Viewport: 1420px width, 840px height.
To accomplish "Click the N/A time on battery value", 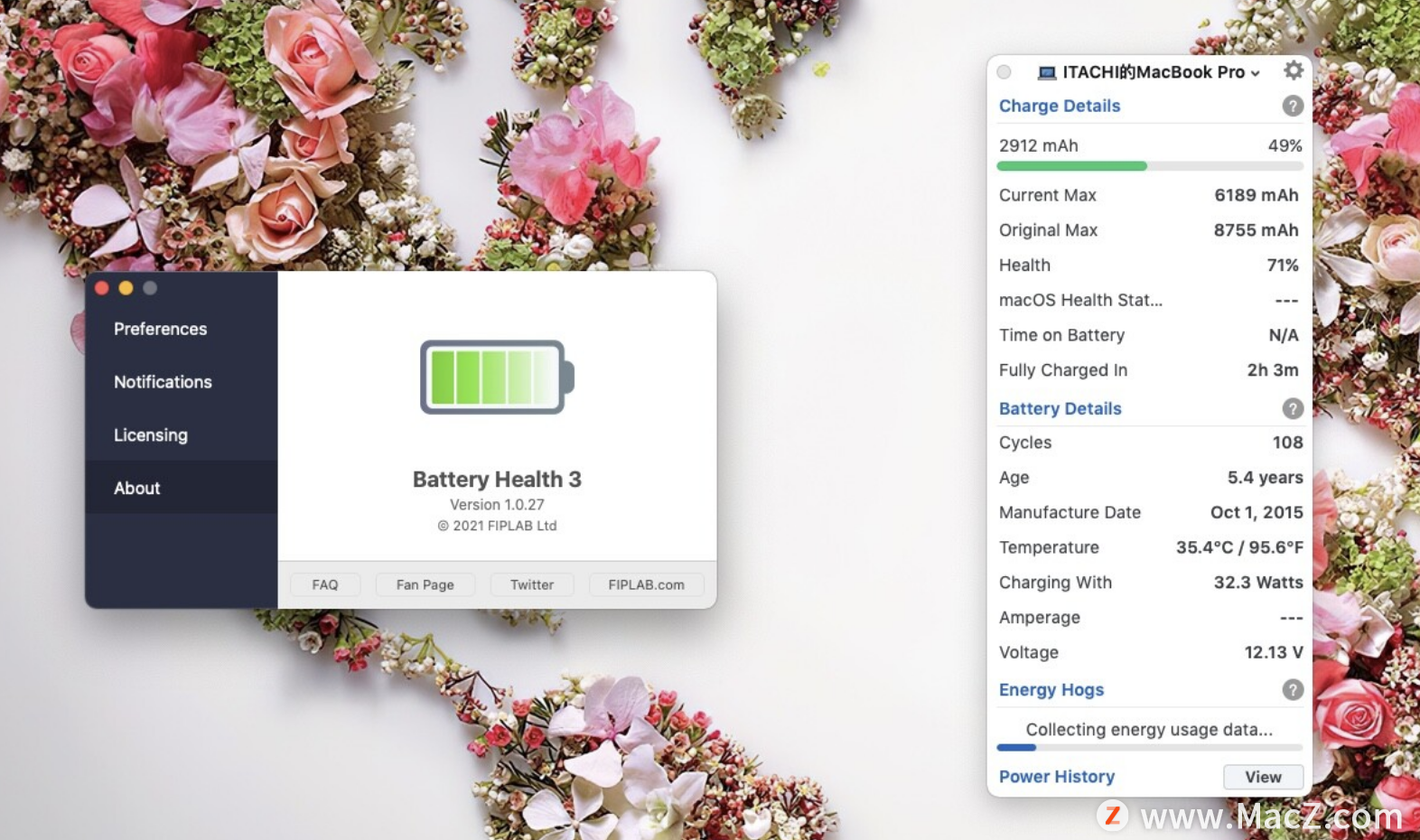I will tap(1284, 335).
